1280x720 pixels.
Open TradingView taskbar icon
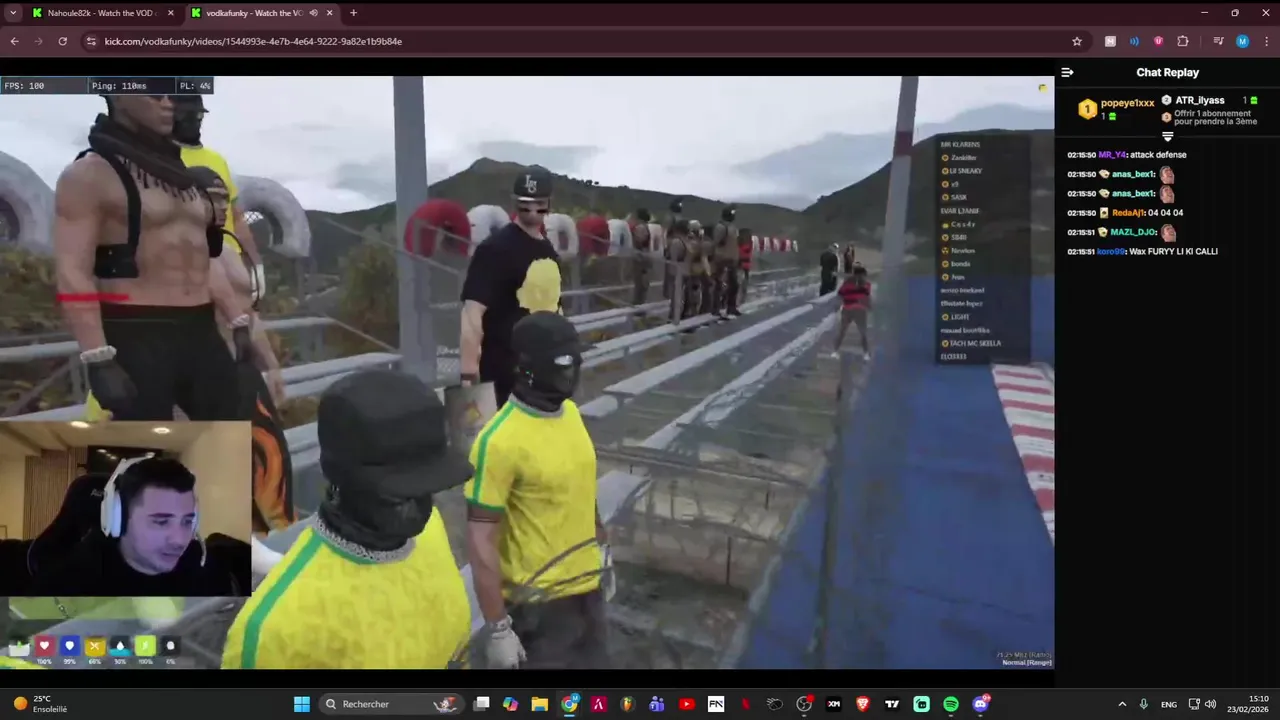pos(892,704)
